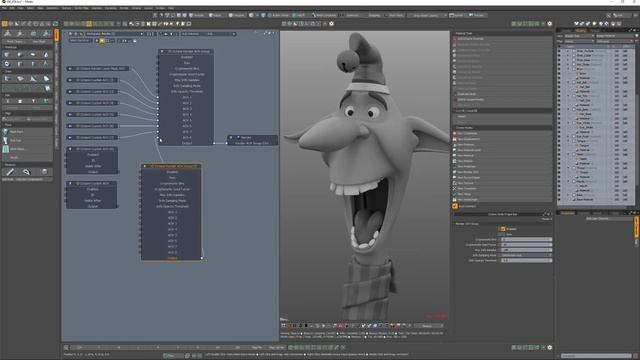This screenshot has width=640, height=360.
Task: Toggle the Auto Connect orange checkbox
Action: [x=455, y=206]
